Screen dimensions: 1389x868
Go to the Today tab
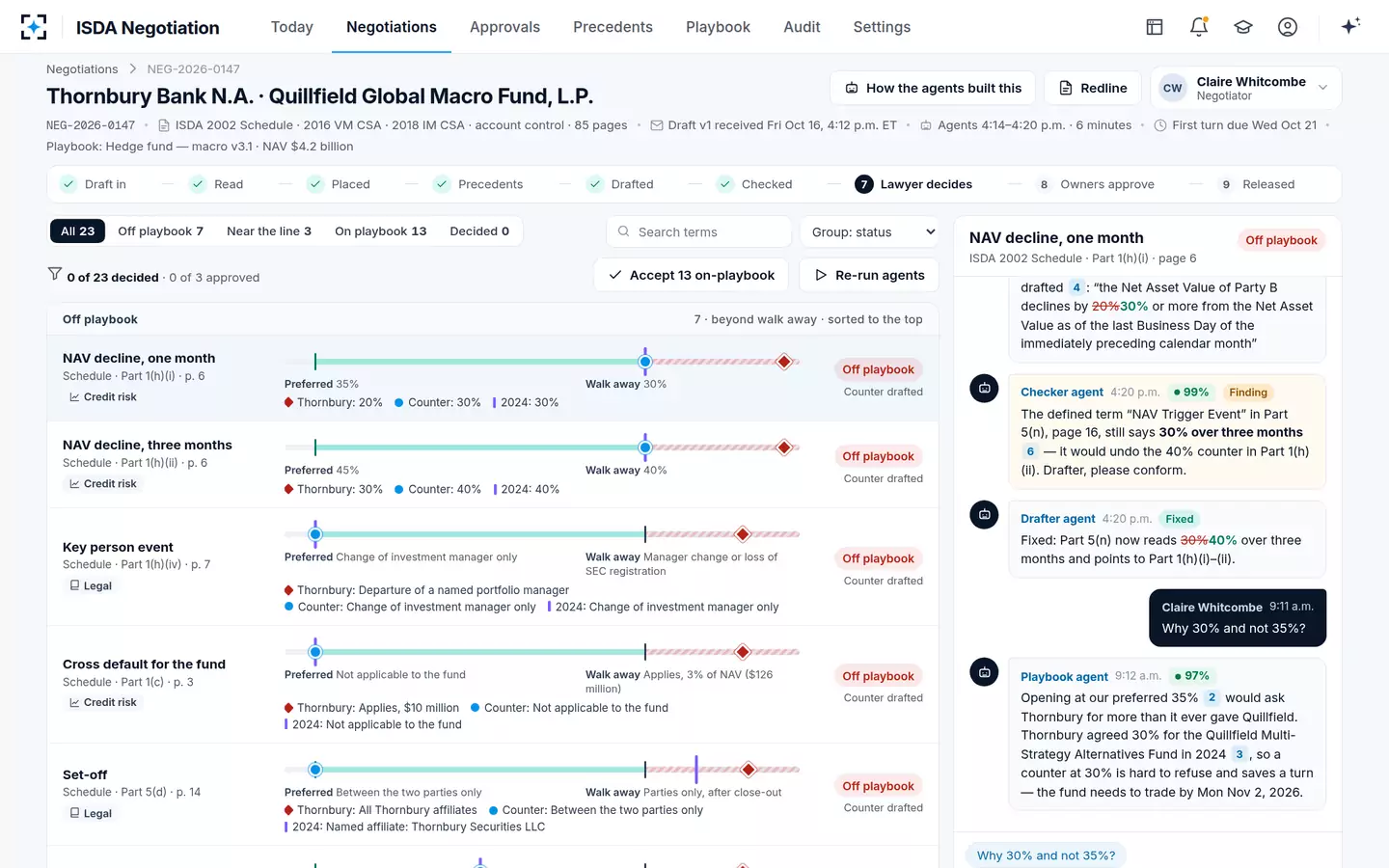(292, 27)
